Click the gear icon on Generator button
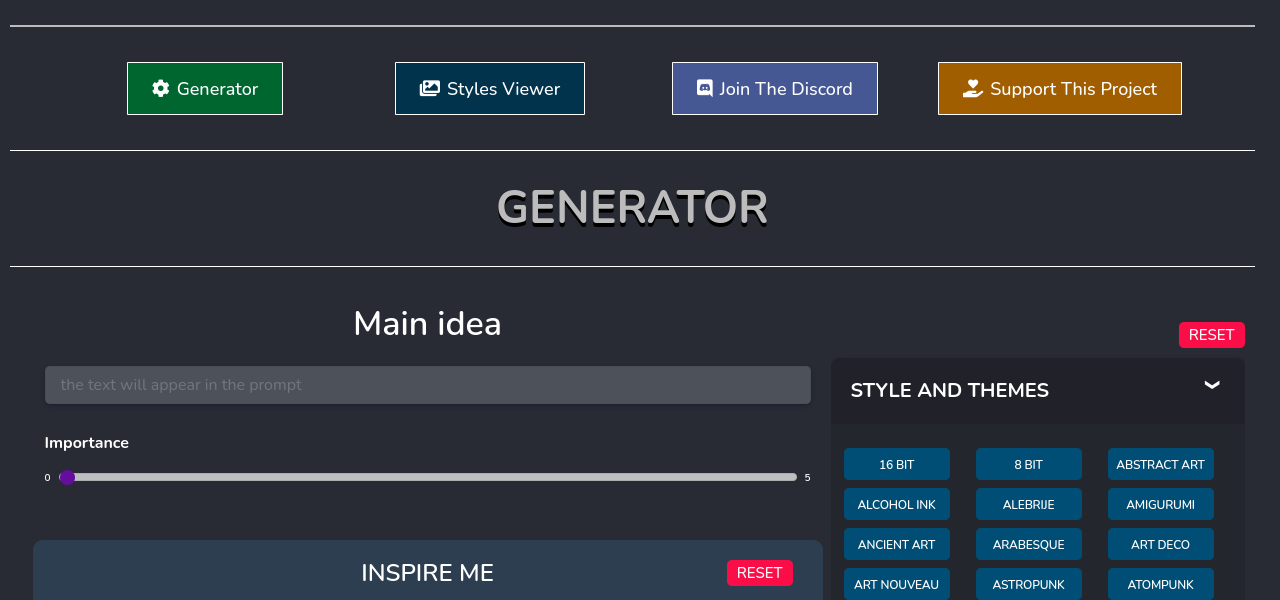Screen dimensions: 1280x600 point(160,89)
